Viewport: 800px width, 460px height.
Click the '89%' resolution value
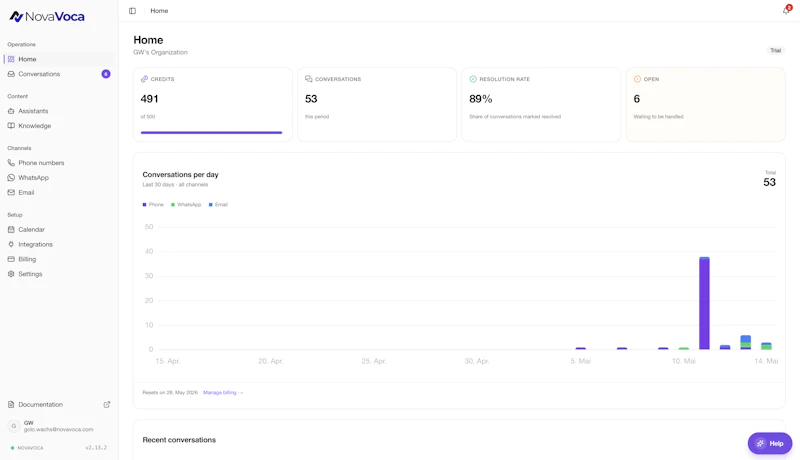pyautogui.click(x=481, y=99)
